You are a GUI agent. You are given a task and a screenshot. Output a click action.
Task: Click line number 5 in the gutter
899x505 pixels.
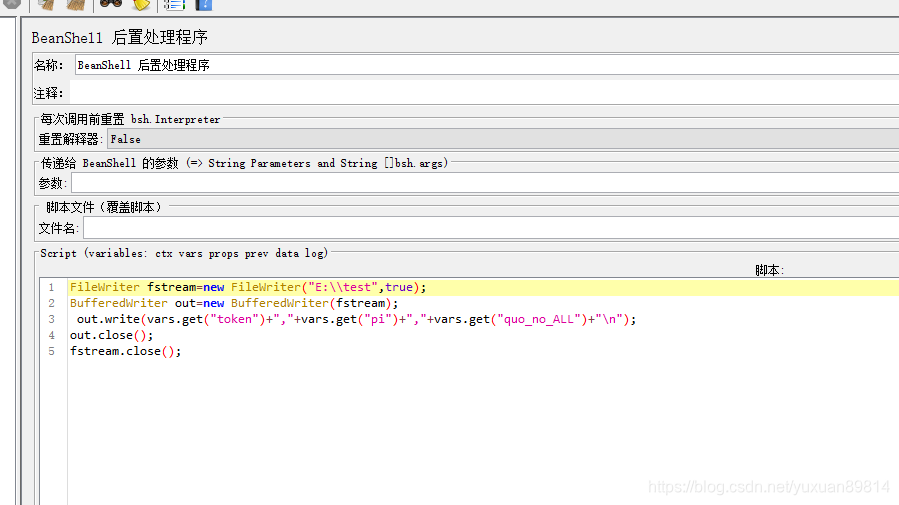point(52,351)
